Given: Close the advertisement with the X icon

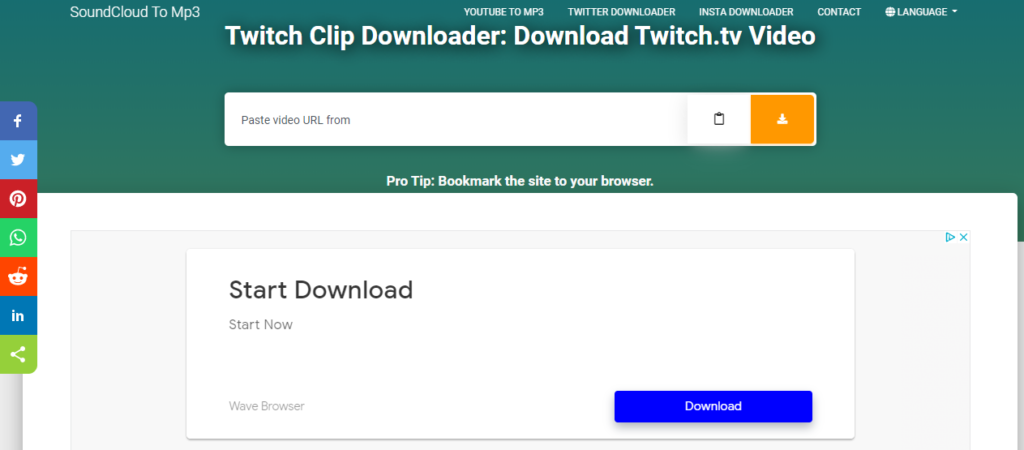Looking at the screenshot, I should point(963,238).
